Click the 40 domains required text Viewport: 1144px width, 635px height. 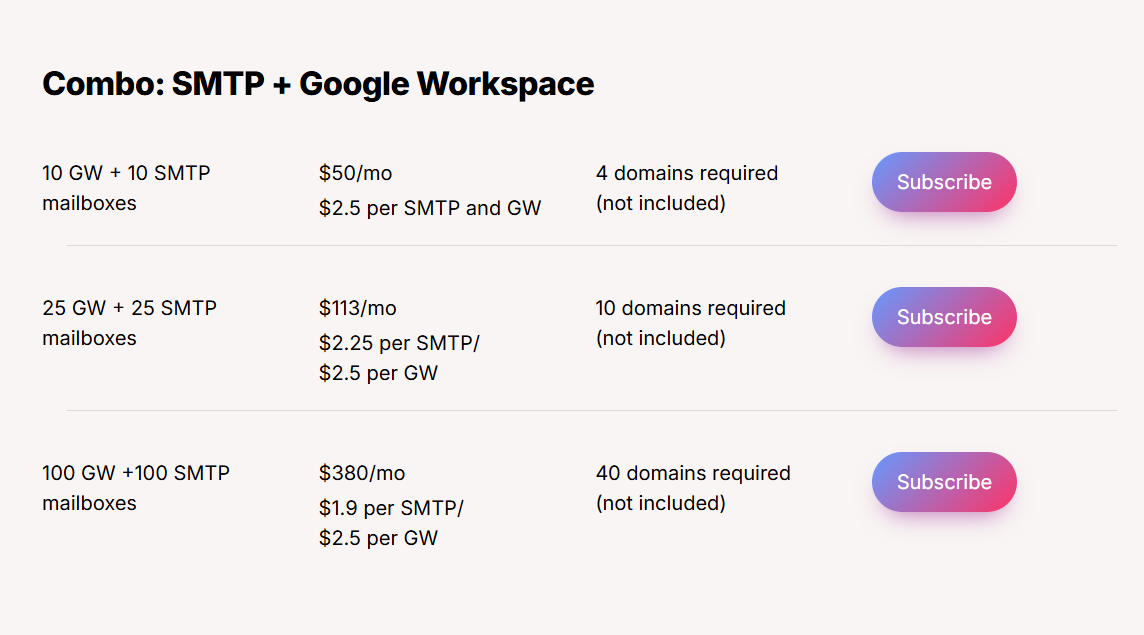pos(692,472)
